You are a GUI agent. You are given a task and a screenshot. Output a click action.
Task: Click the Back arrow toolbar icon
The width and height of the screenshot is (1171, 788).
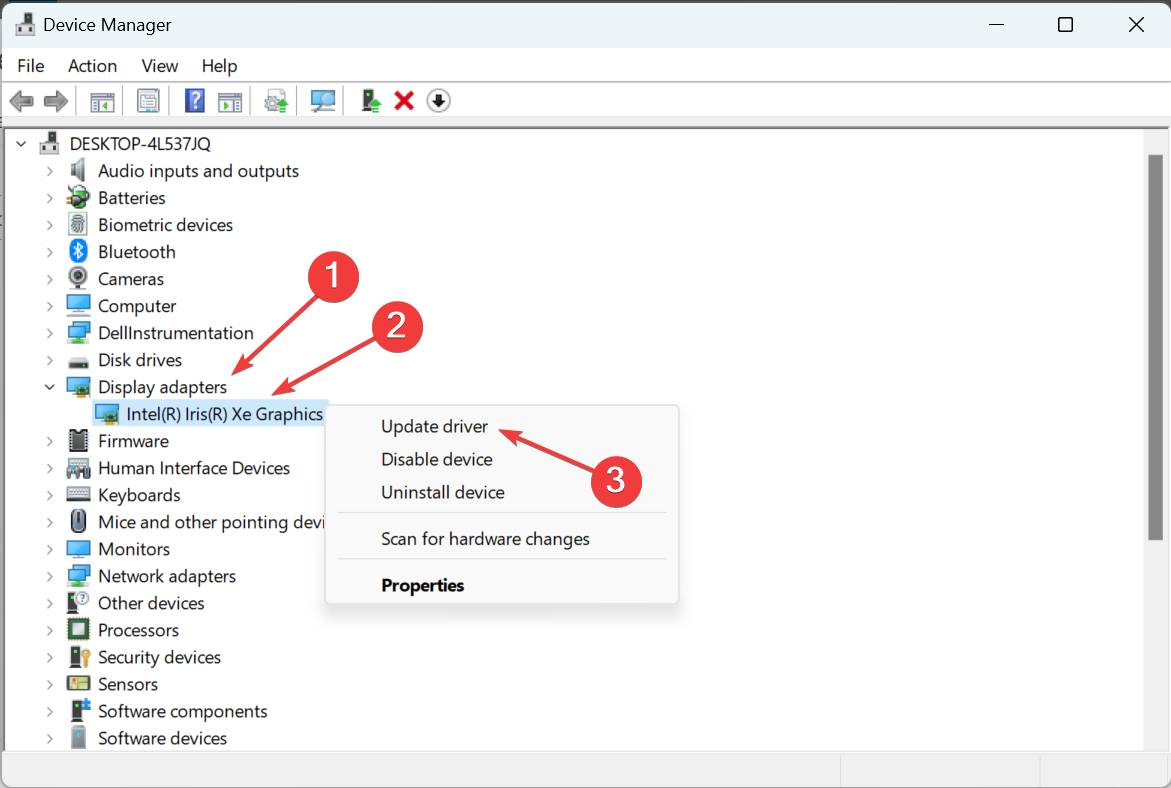point(22,101)
